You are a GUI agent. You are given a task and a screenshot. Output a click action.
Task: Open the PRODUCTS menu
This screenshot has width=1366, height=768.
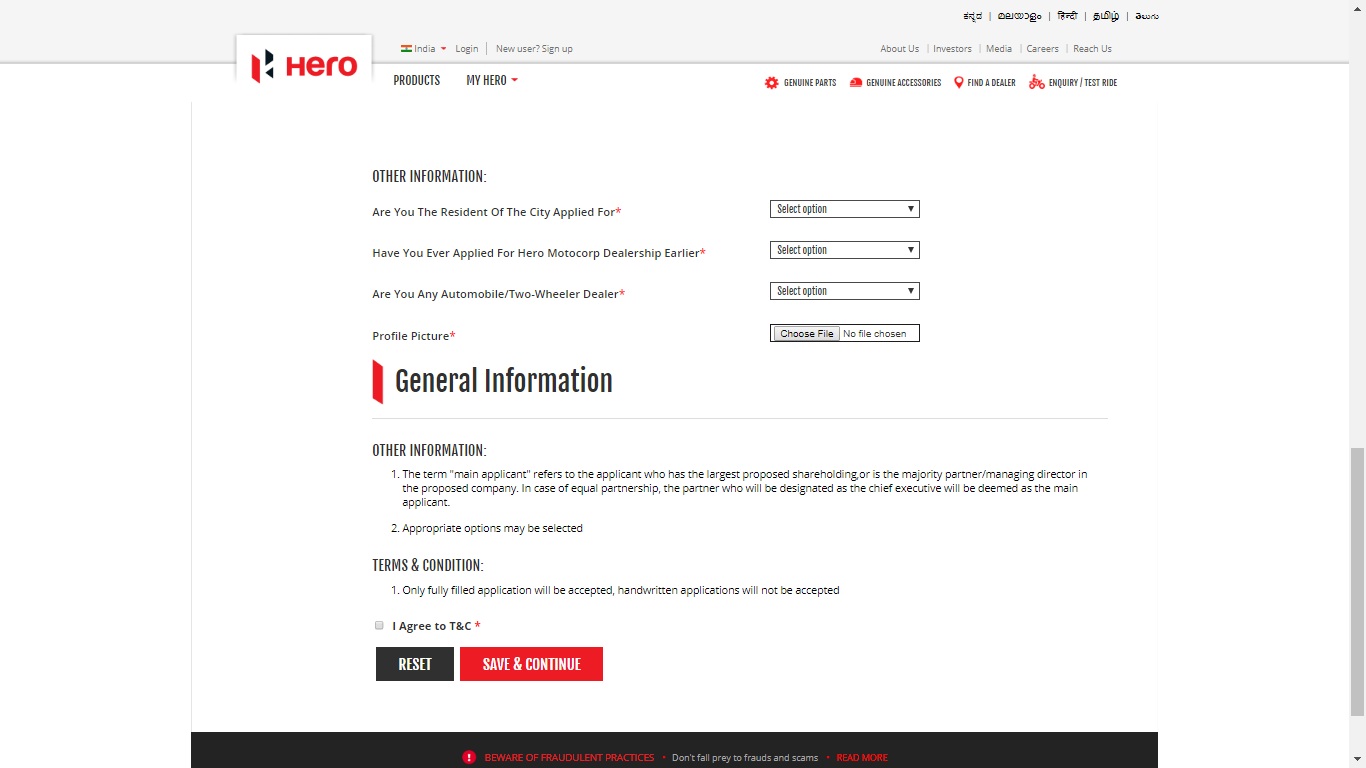click(416, 81)
